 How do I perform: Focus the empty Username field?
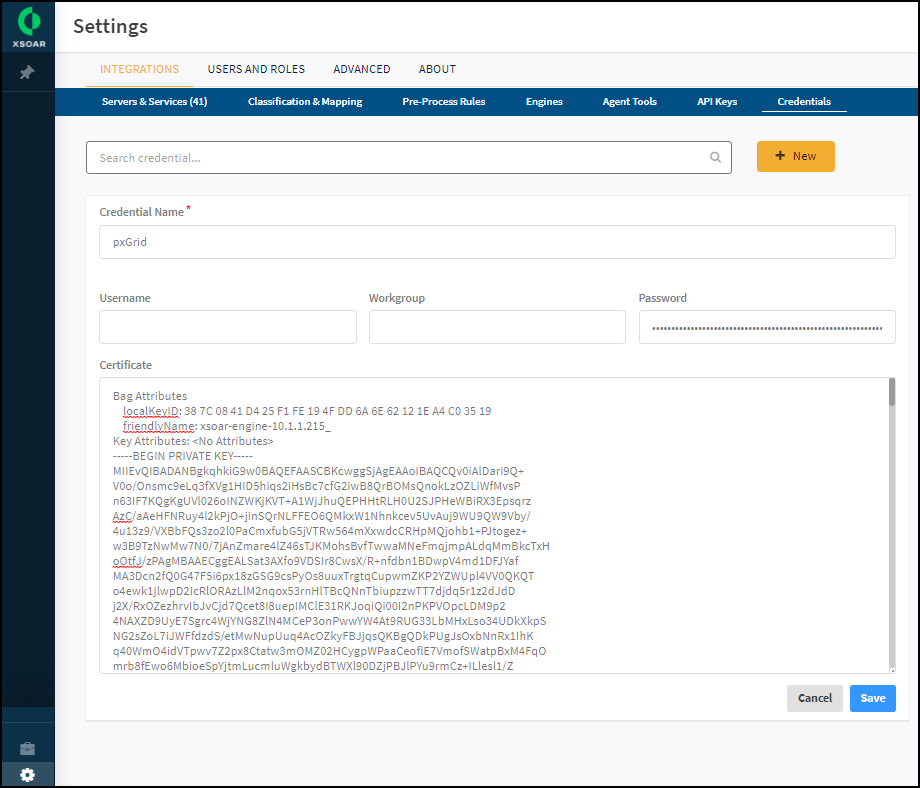(x=228, y=327)
